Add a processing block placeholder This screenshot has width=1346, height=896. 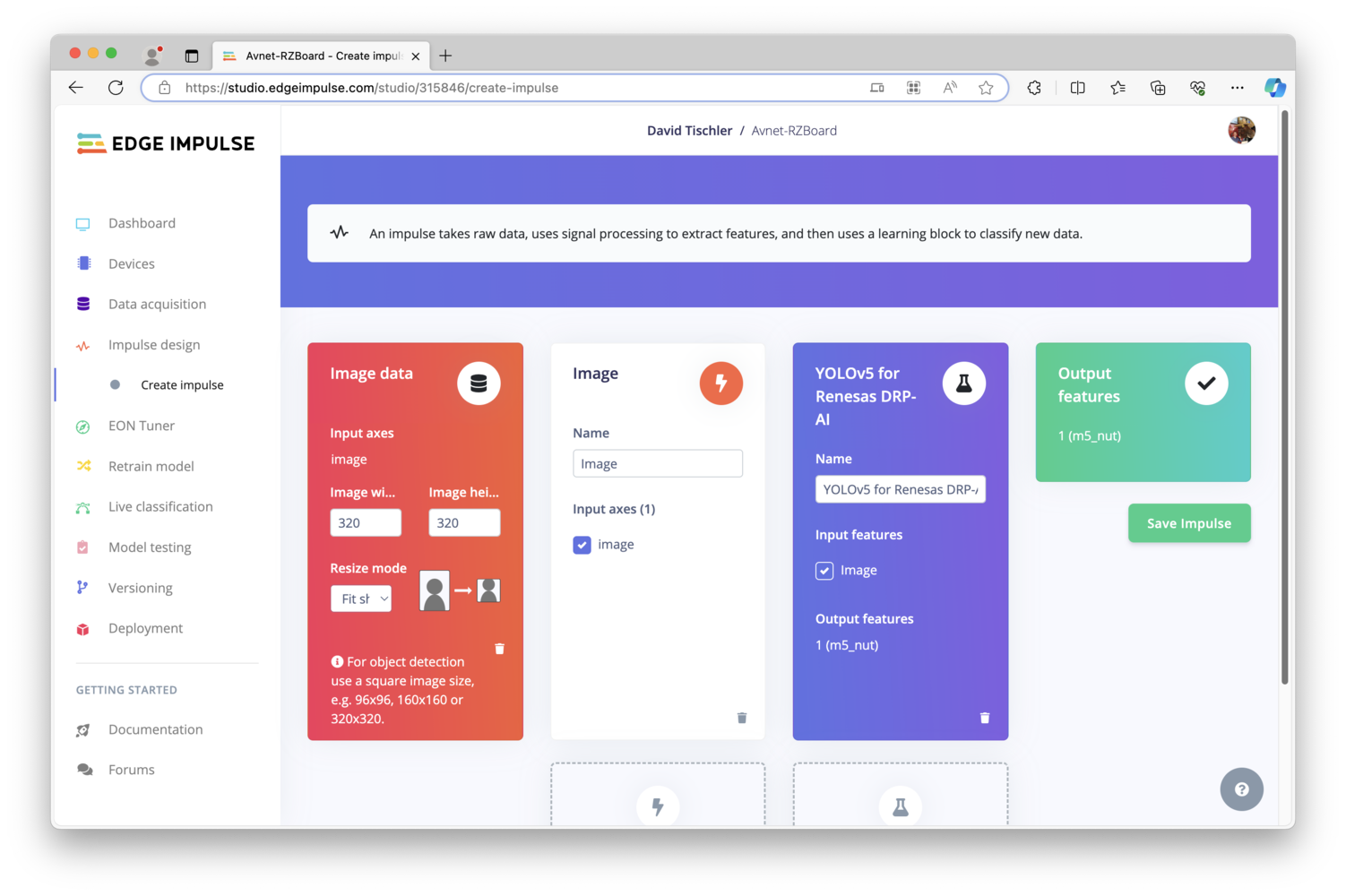(x=658, y=795)
